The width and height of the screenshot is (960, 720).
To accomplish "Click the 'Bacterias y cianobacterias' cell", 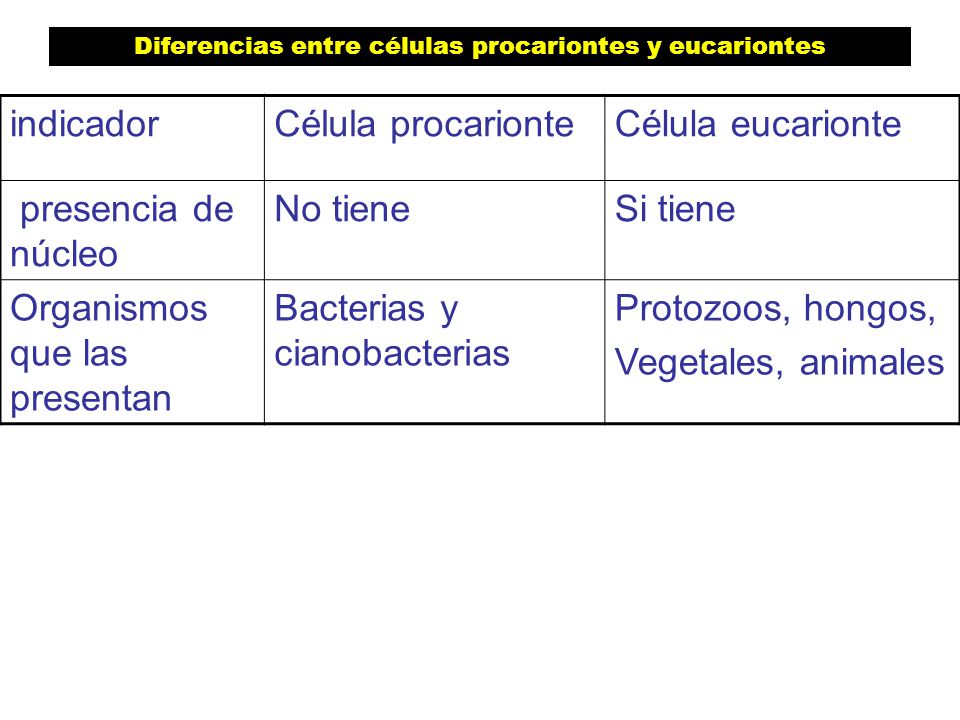I will coord(435,351).
